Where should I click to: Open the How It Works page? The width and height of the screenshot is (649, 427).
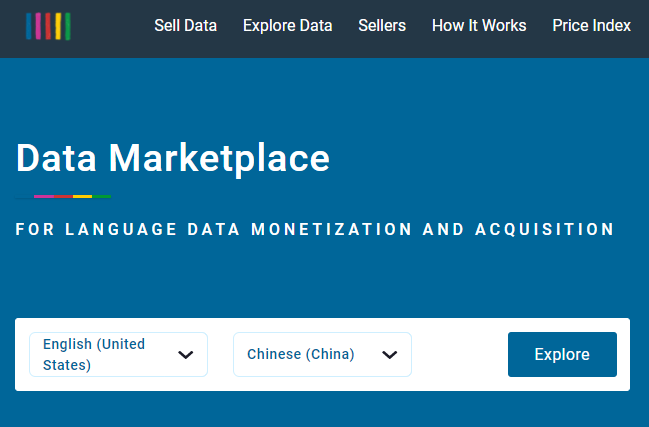479,26
